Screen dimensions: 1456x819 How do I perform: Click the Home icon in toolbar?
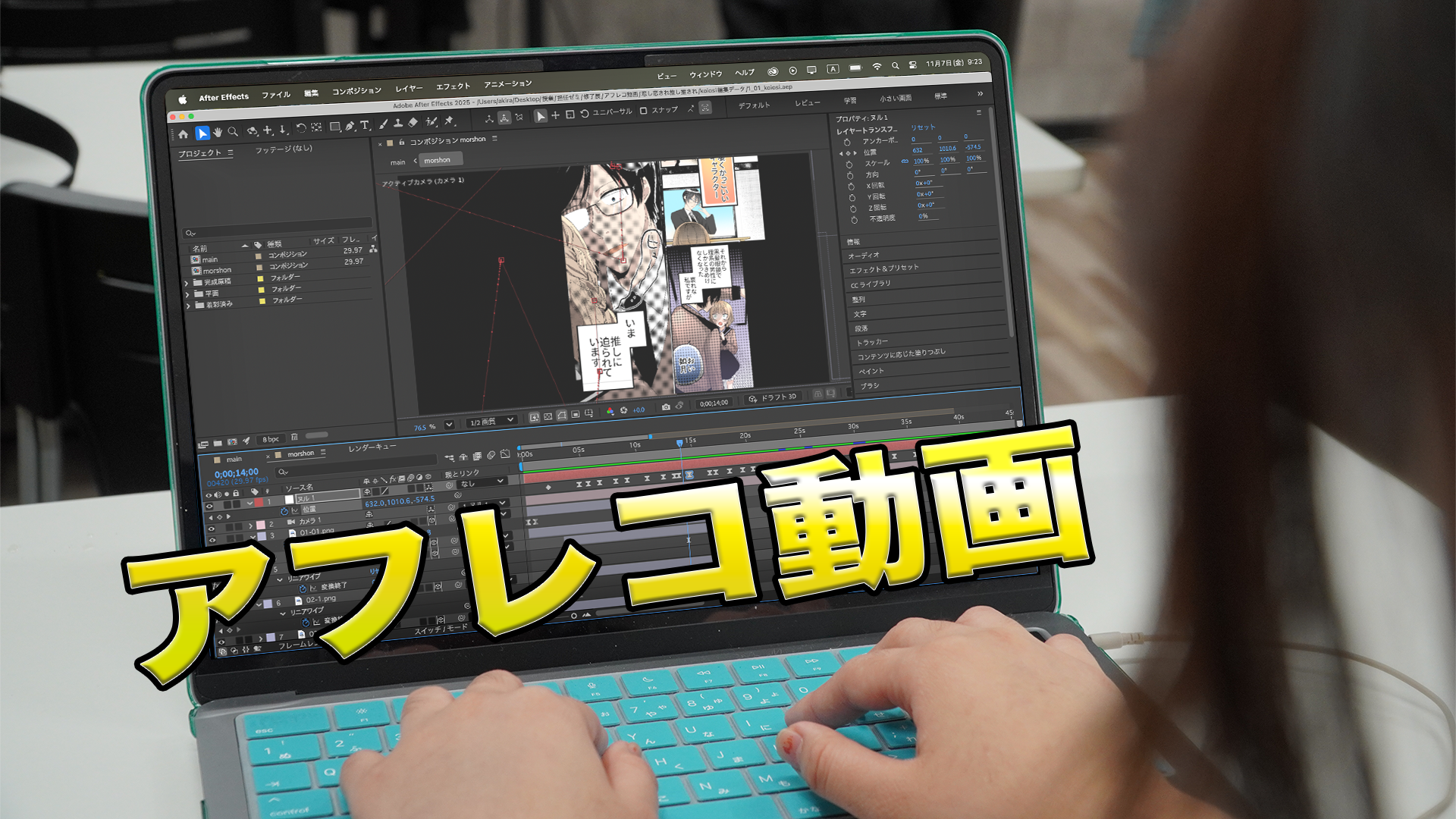point(183,134)
